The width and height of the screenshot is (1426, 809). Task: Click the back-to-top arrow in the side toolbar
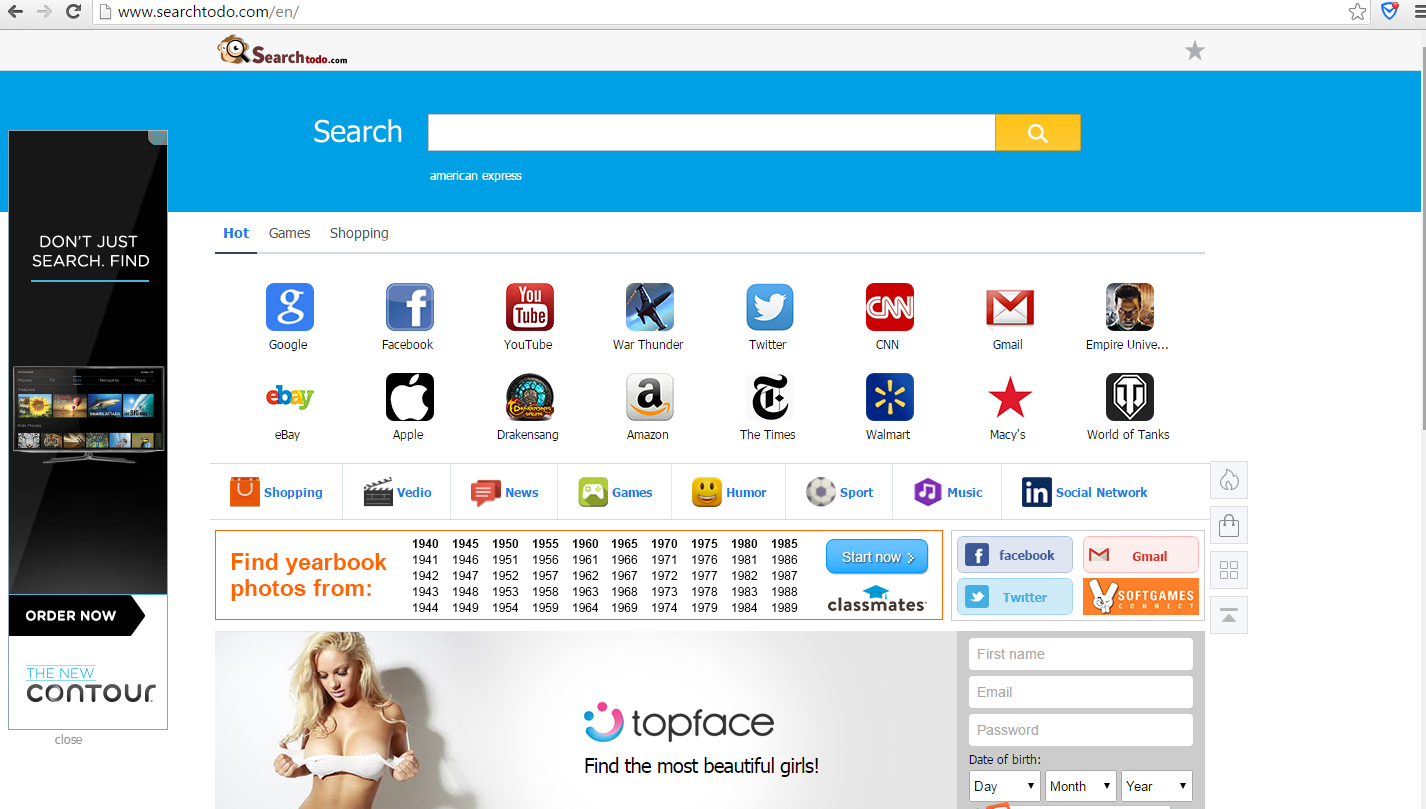point(1229,615)
